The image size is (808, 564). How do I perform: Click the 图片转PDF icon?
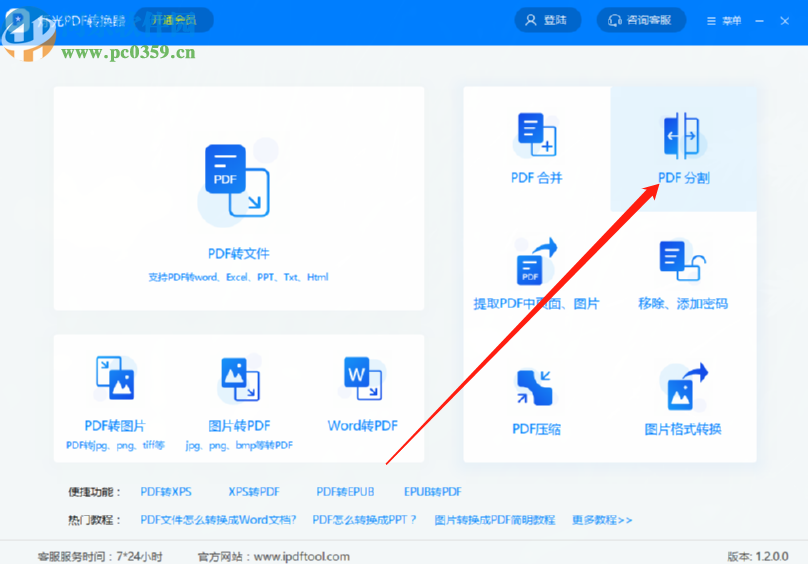click(240, 379)
